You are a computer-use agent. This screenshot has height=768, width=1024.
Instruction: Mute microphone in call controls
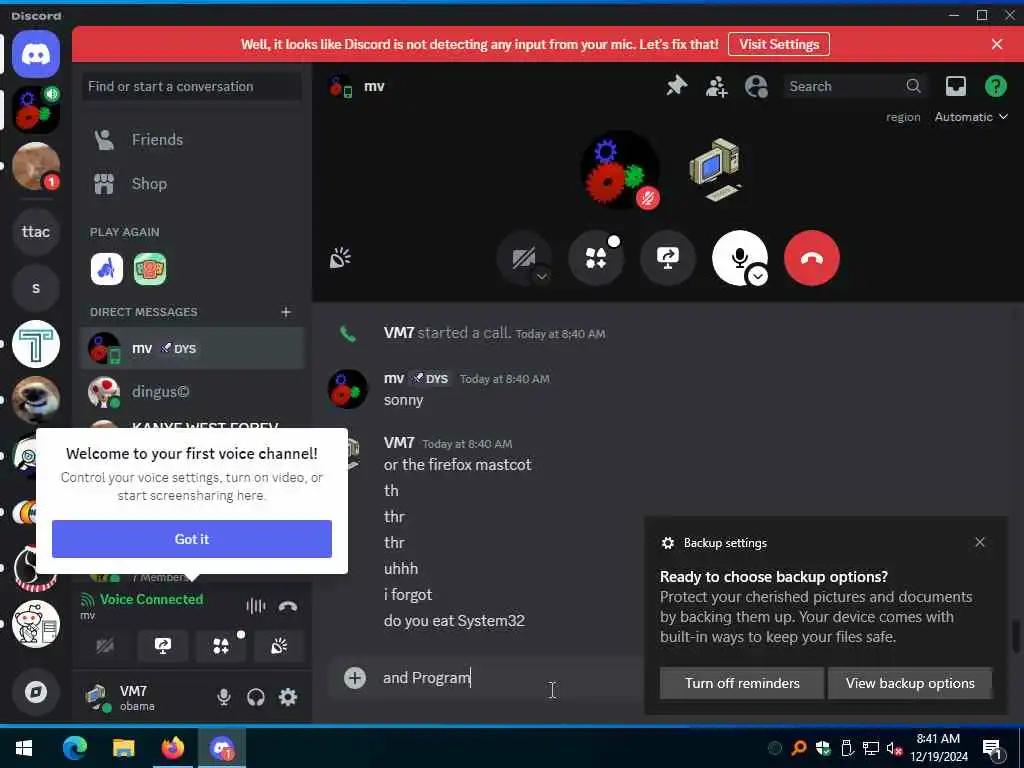click(739, 258)
